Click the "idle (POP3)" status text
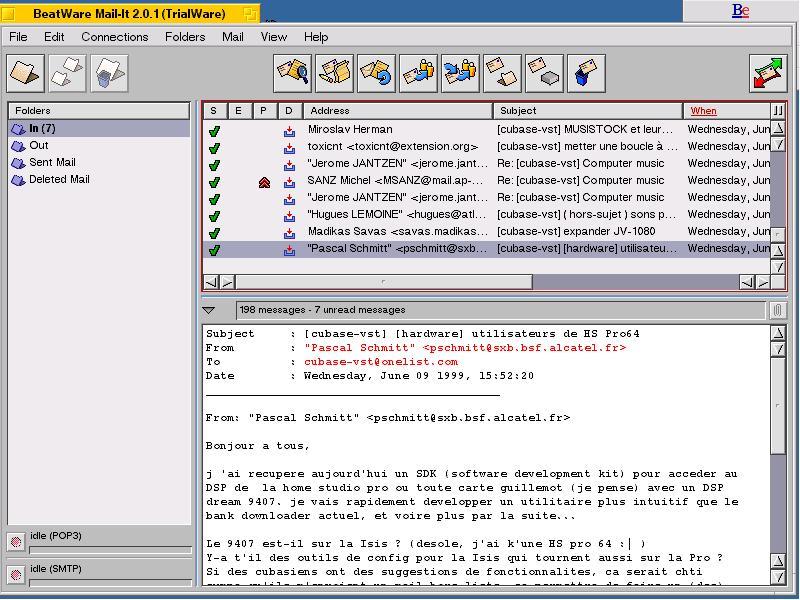This screenshot has height=600, width=800. click(56, 536)
